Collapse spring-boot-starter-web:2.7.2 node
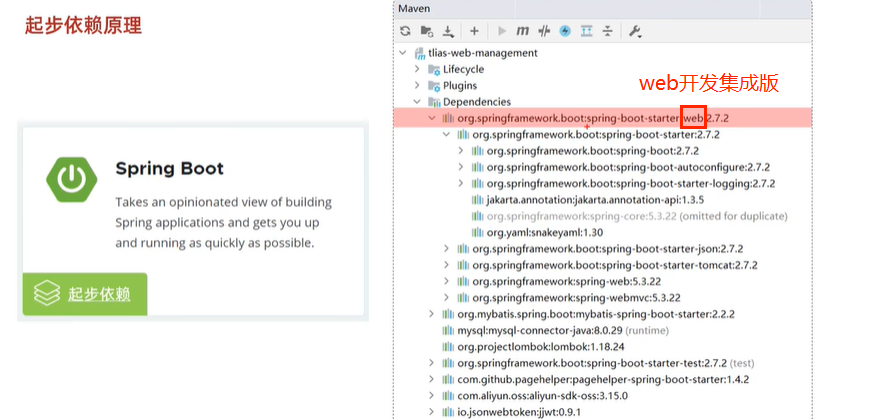Screen dimensions: 874x419 431,118
